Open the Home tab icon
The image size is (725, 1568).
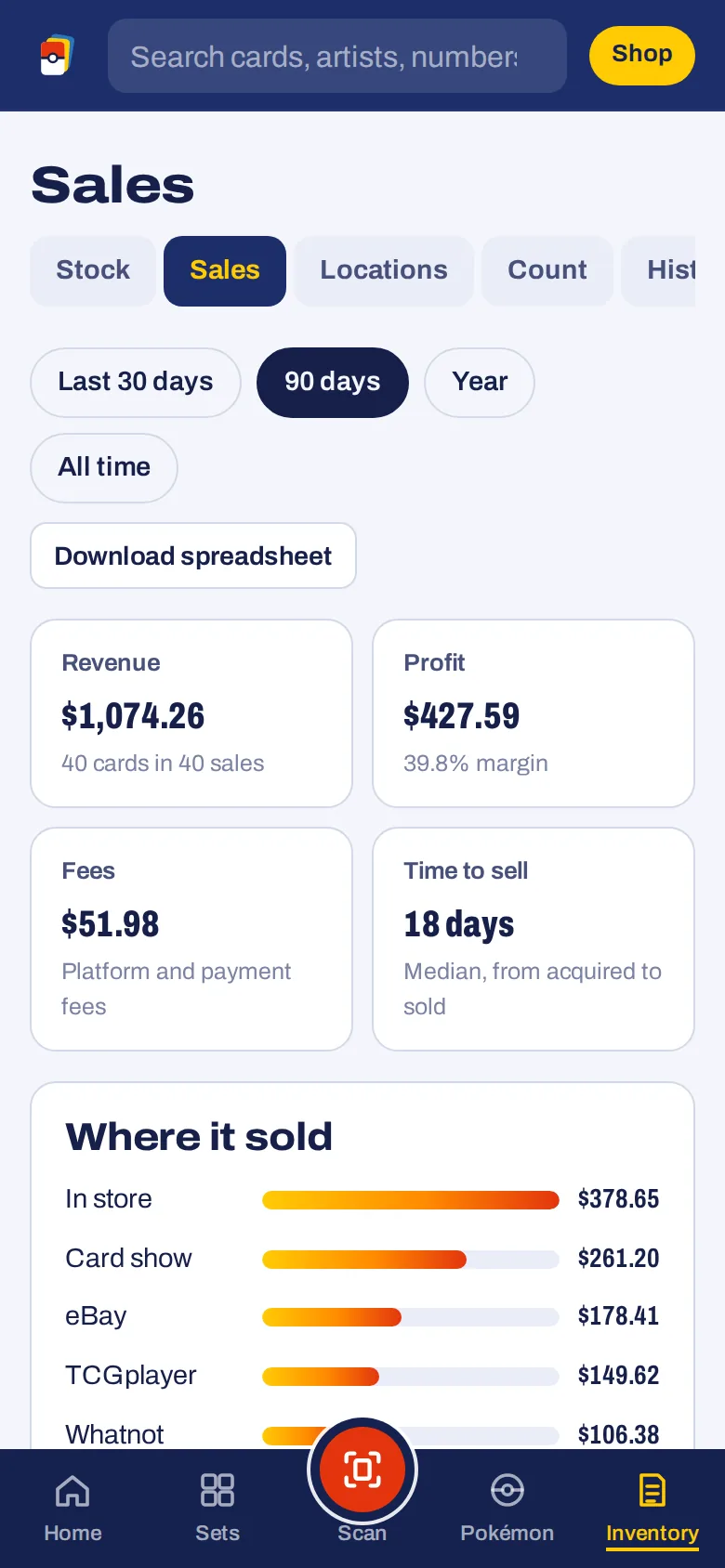coord(72,1490)
